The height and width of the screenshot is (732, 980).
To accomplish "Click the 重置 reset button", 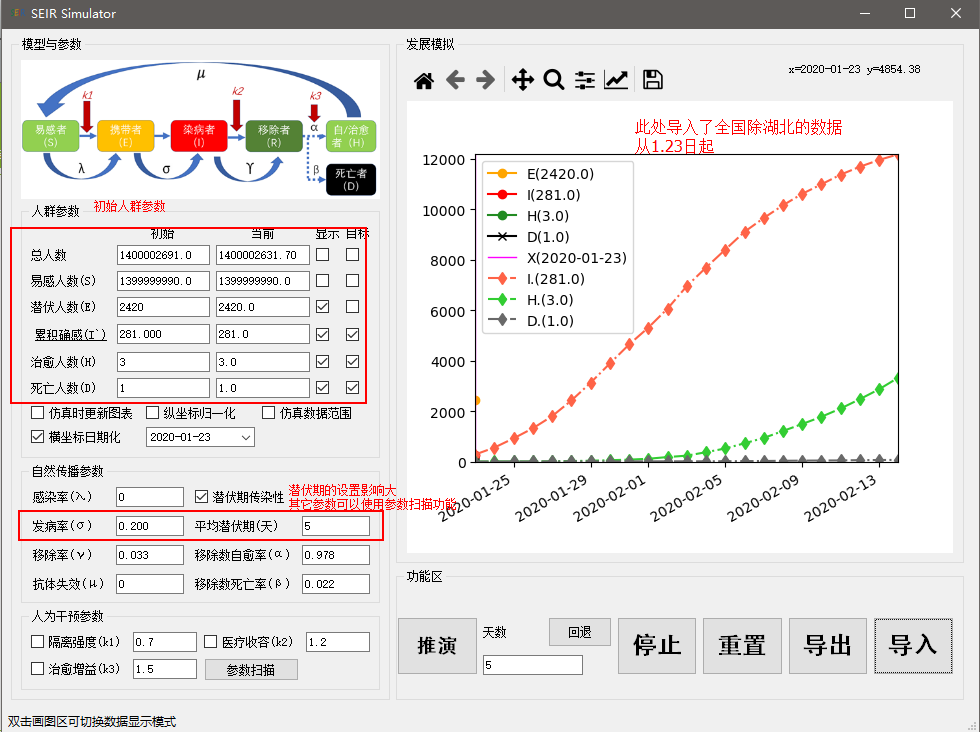I will click(742, 645).
